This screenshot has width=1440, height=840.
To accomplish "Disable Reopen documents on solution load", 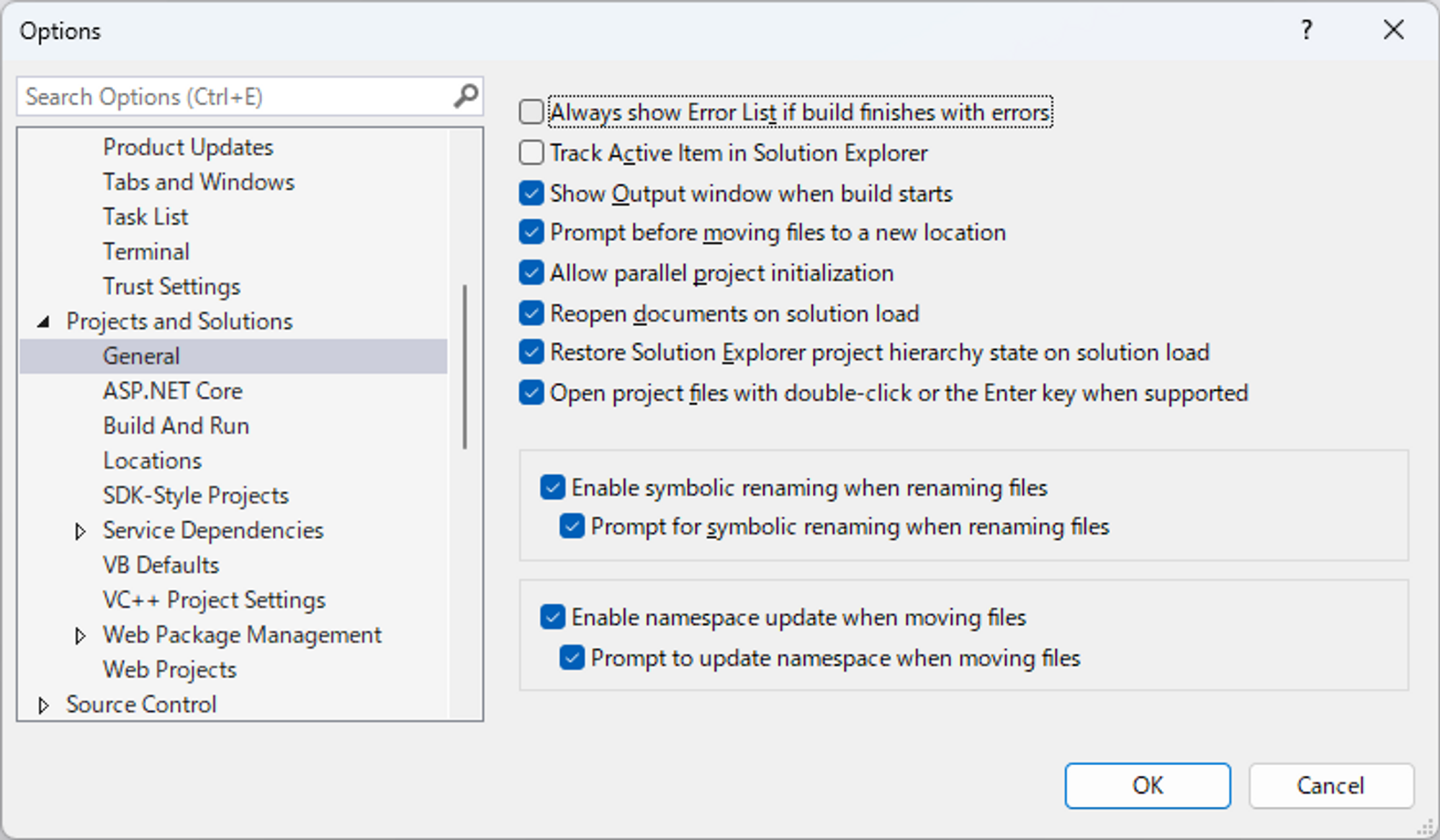I will [x=531, y=313].
